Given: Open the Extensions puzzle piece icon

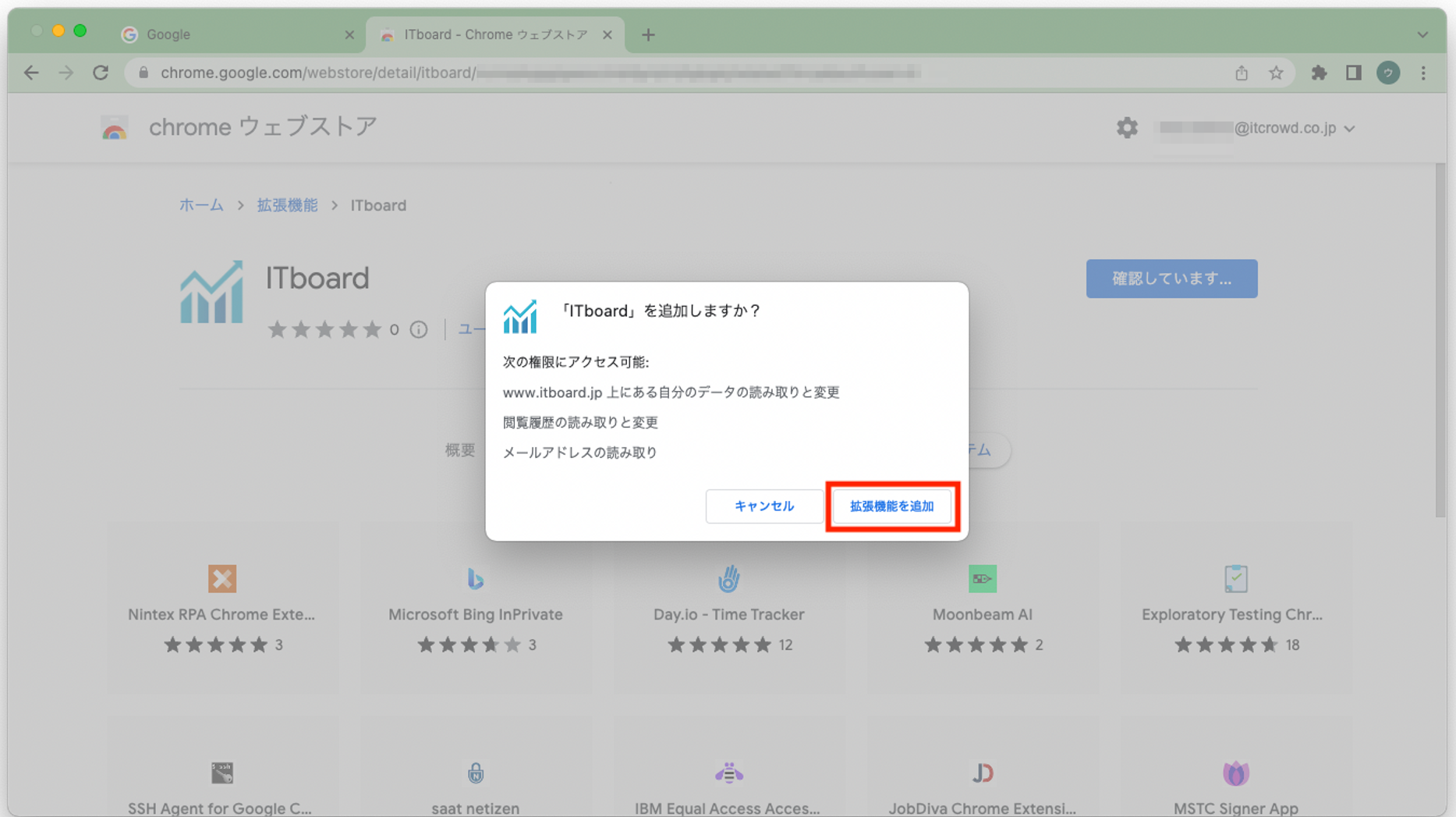Looking at the screenshot, I should [1319, 73].
